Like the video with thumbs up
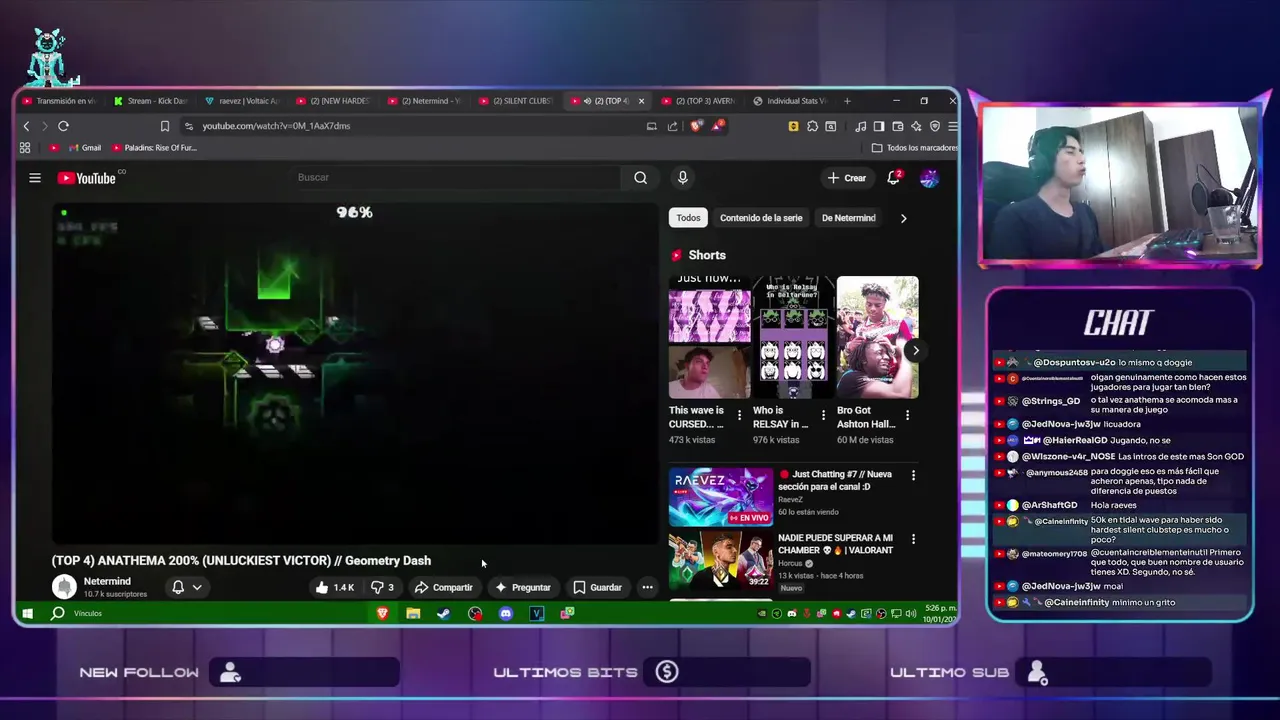 [x=335, y=587]
